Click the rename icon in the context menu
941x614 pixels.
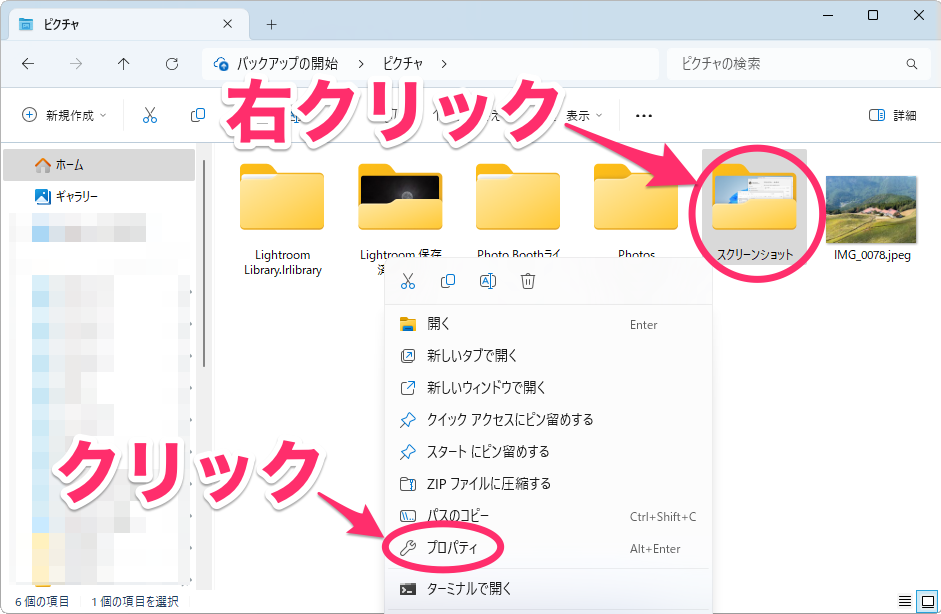coord(488,282)
